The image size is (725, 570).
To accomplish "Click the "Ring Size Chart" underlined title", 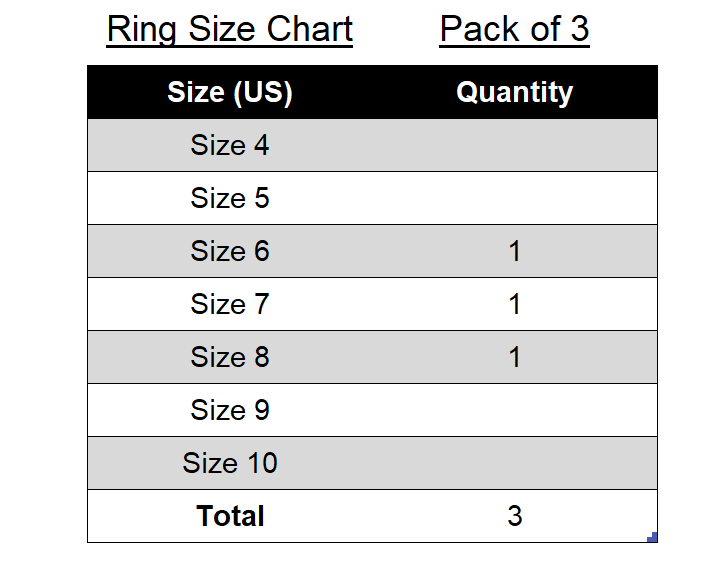I will point(230,29).
